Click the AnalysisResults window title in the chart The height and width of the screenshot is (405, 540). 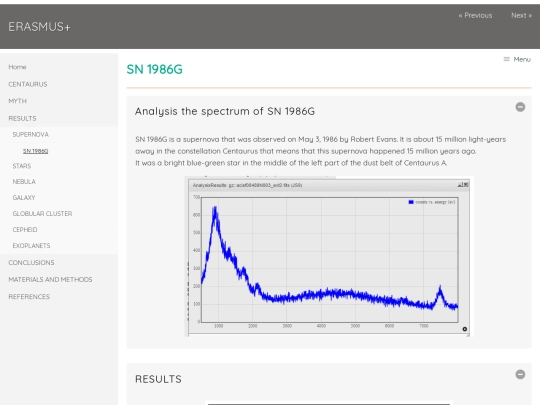(x=247, y=185)
